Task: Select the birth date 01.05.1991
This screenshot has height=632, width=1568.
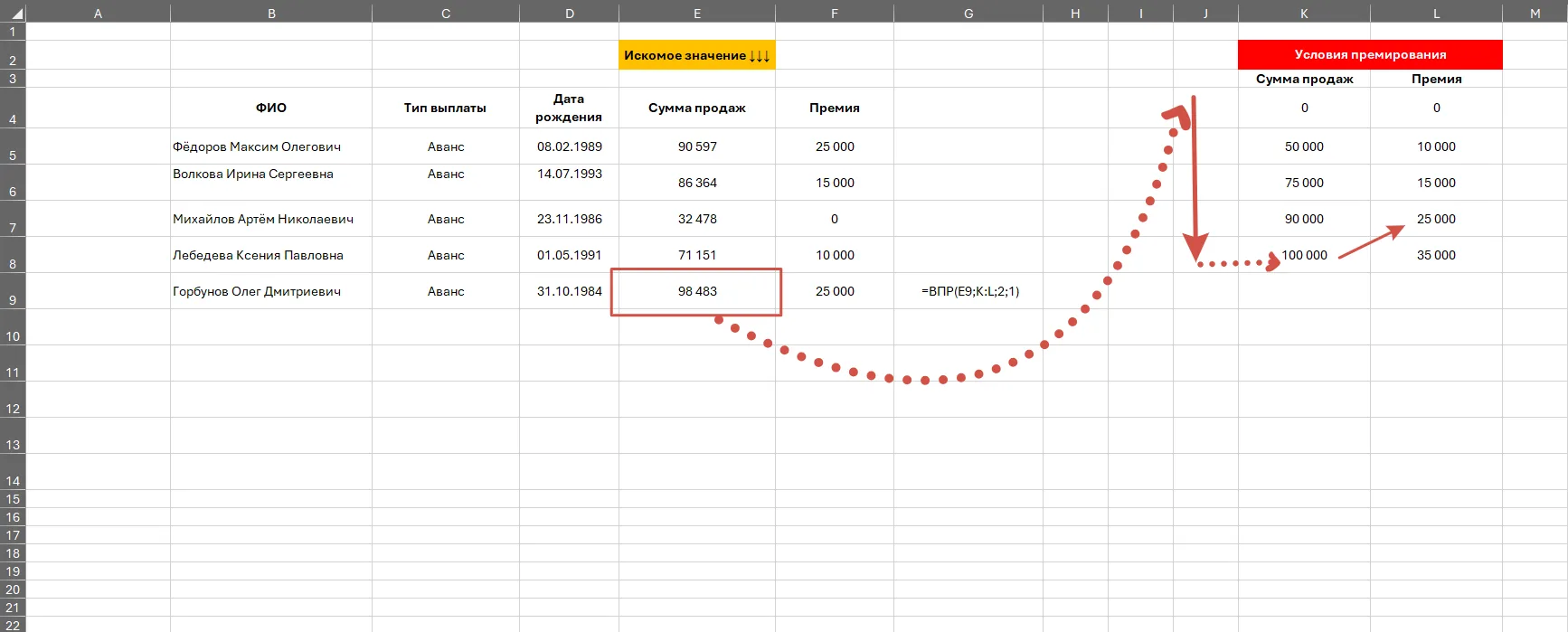Action: 570,255
